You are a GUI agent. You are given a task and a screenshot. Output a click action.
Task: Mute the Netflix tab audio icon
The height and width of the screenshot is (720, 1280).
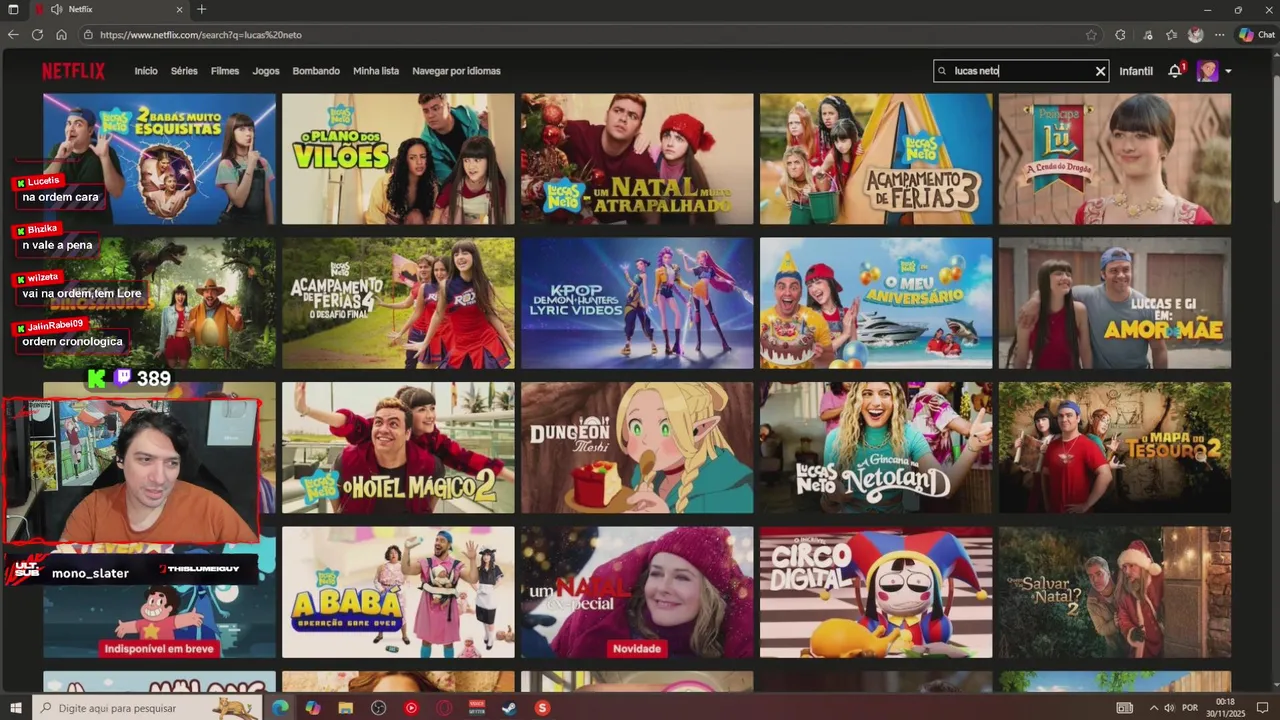(55, 9)
